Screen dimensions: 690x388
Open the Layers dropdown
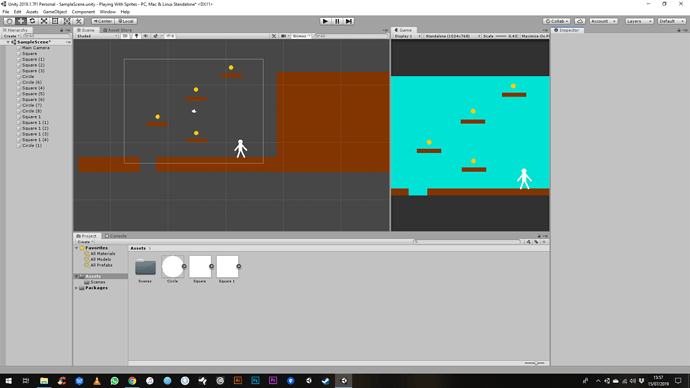(639, 21)
